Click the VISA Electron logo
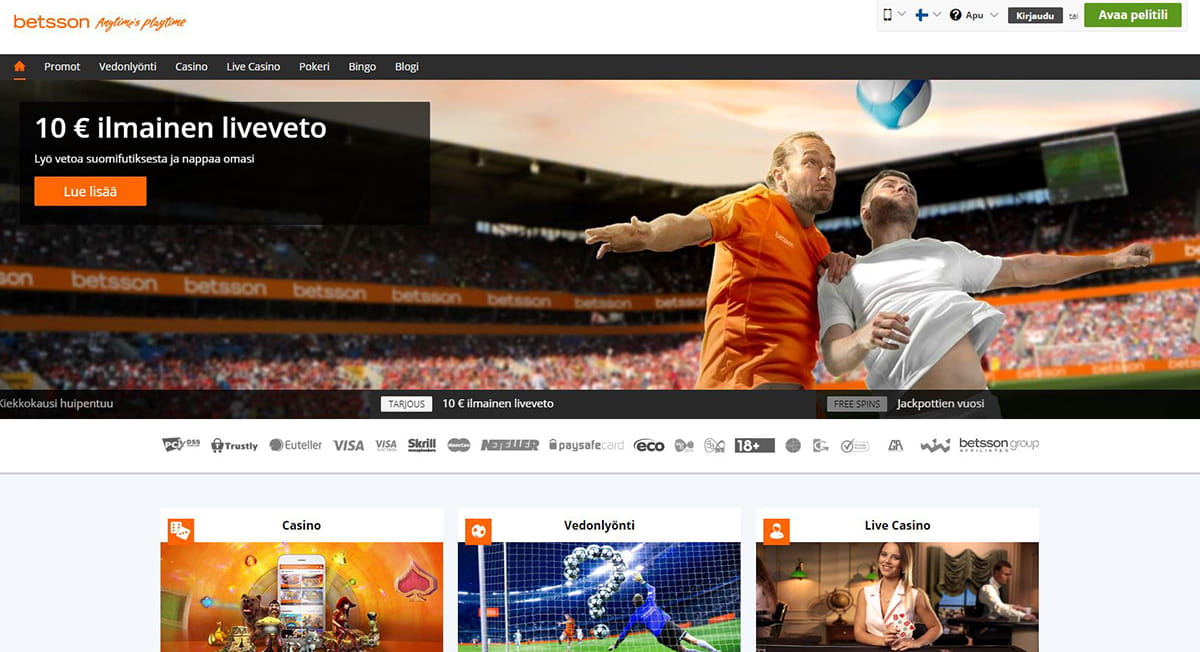Image resolution: width=1200 pixels, height=652 pixels. (386, 445)
